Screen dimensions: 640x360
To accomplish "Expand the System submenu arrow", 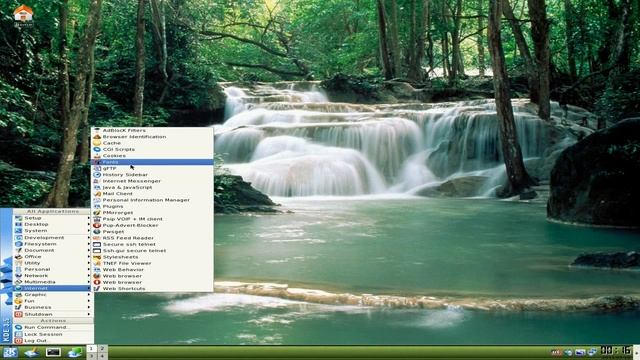I will coord(89,231).
